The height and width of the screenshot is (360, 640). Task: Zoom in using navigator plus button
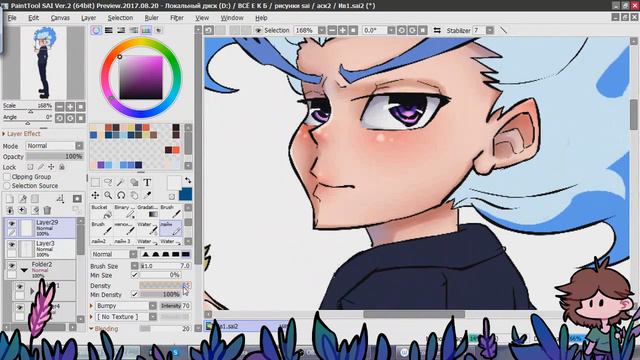coord(70,107)
